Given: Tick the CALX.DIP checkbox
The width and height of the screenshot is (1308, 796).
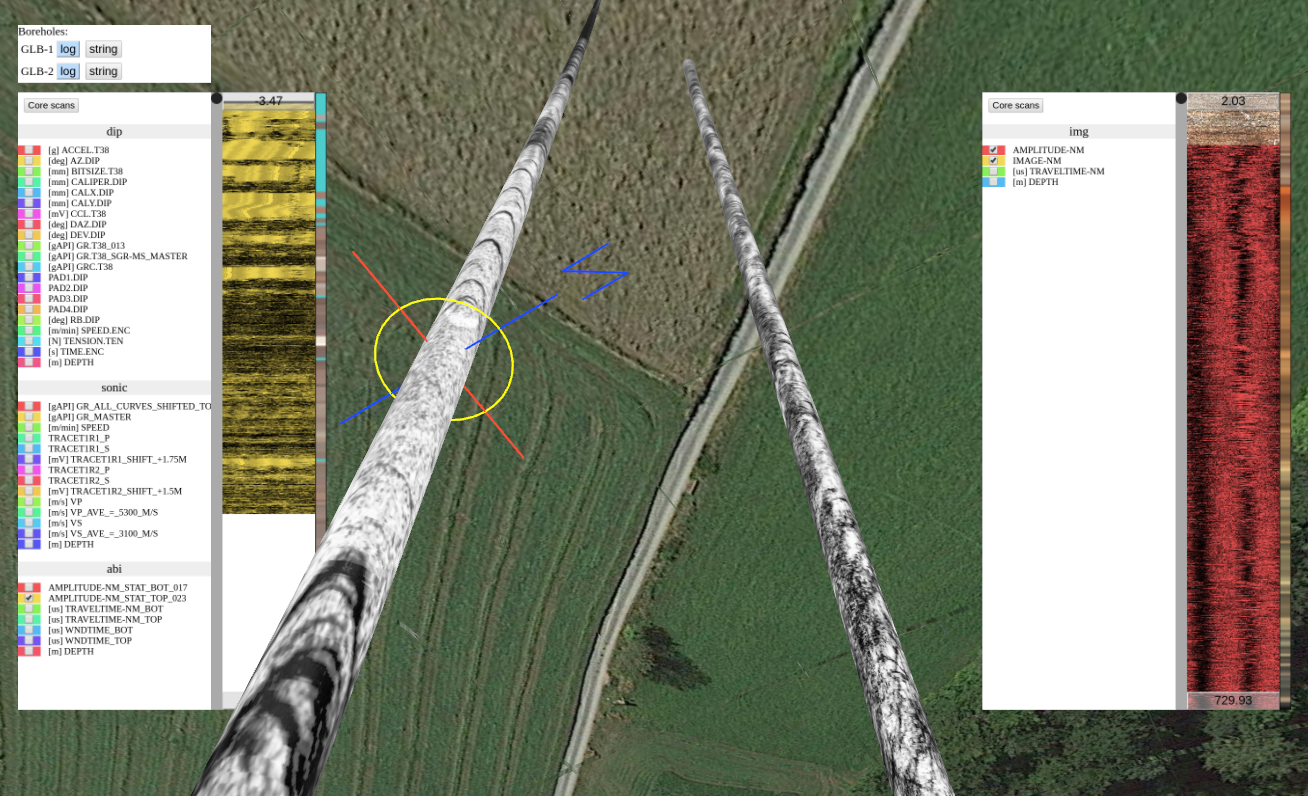Looking at the screenshot, I should [x=30, y=192].
